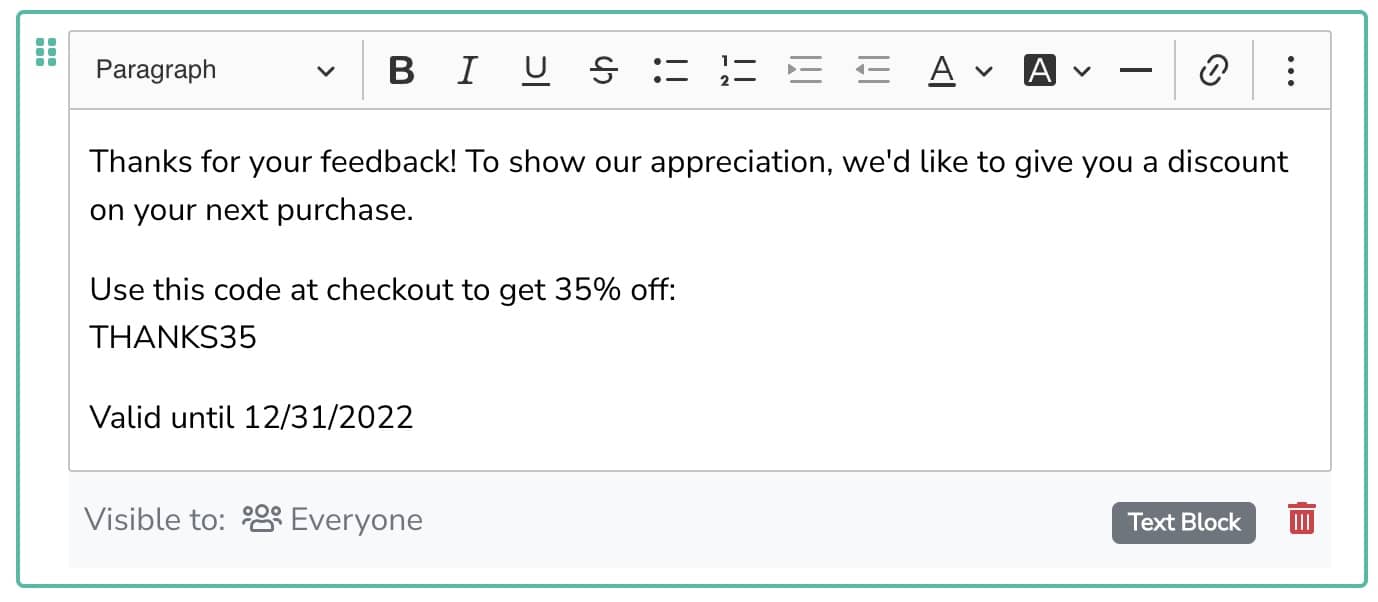This screenshot has height=602, width=1378.
Task: Open more toolbar options menu
Action: (x=1291, y=71)
